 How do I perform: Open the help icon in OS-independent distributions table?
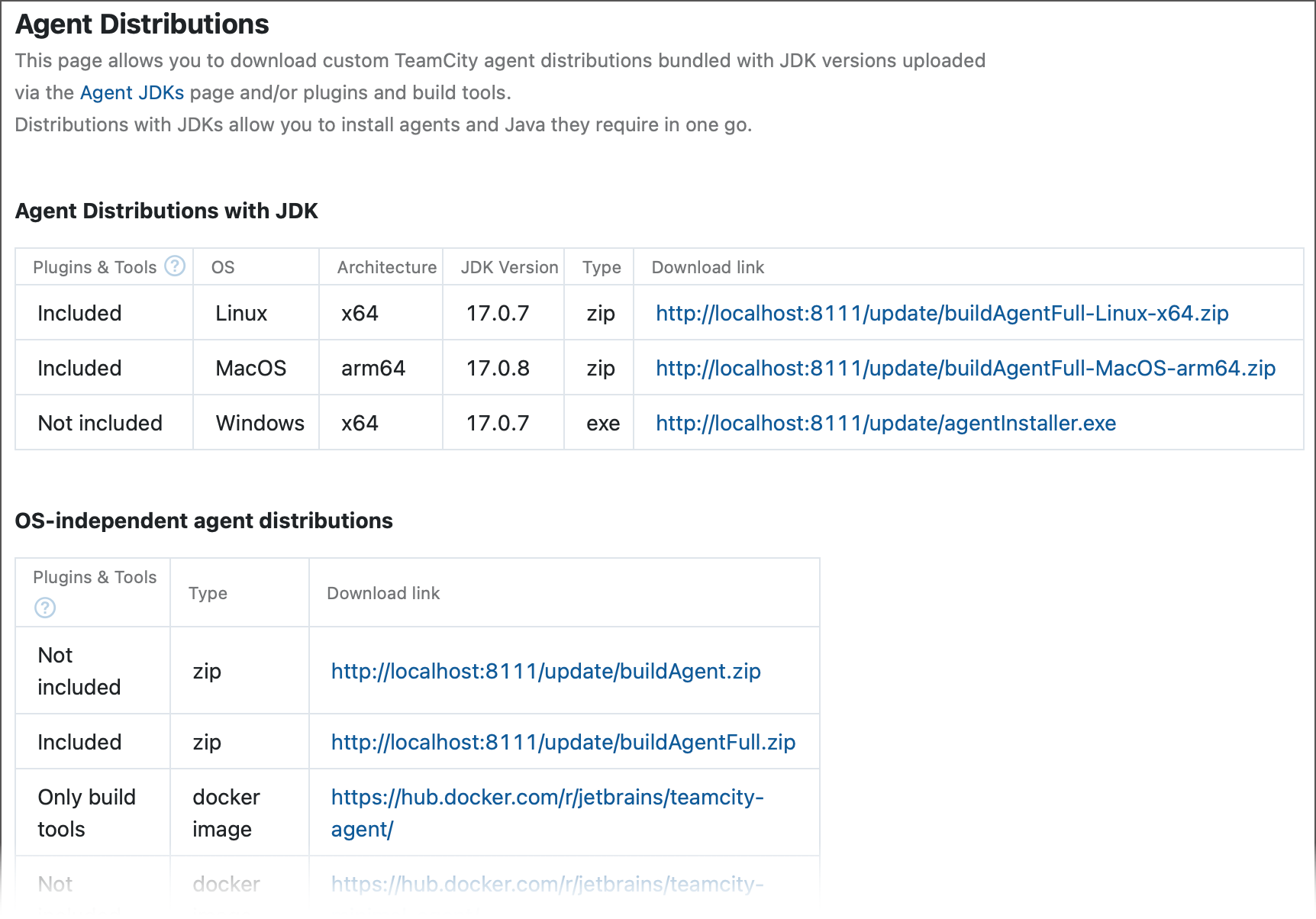[44, 608]
